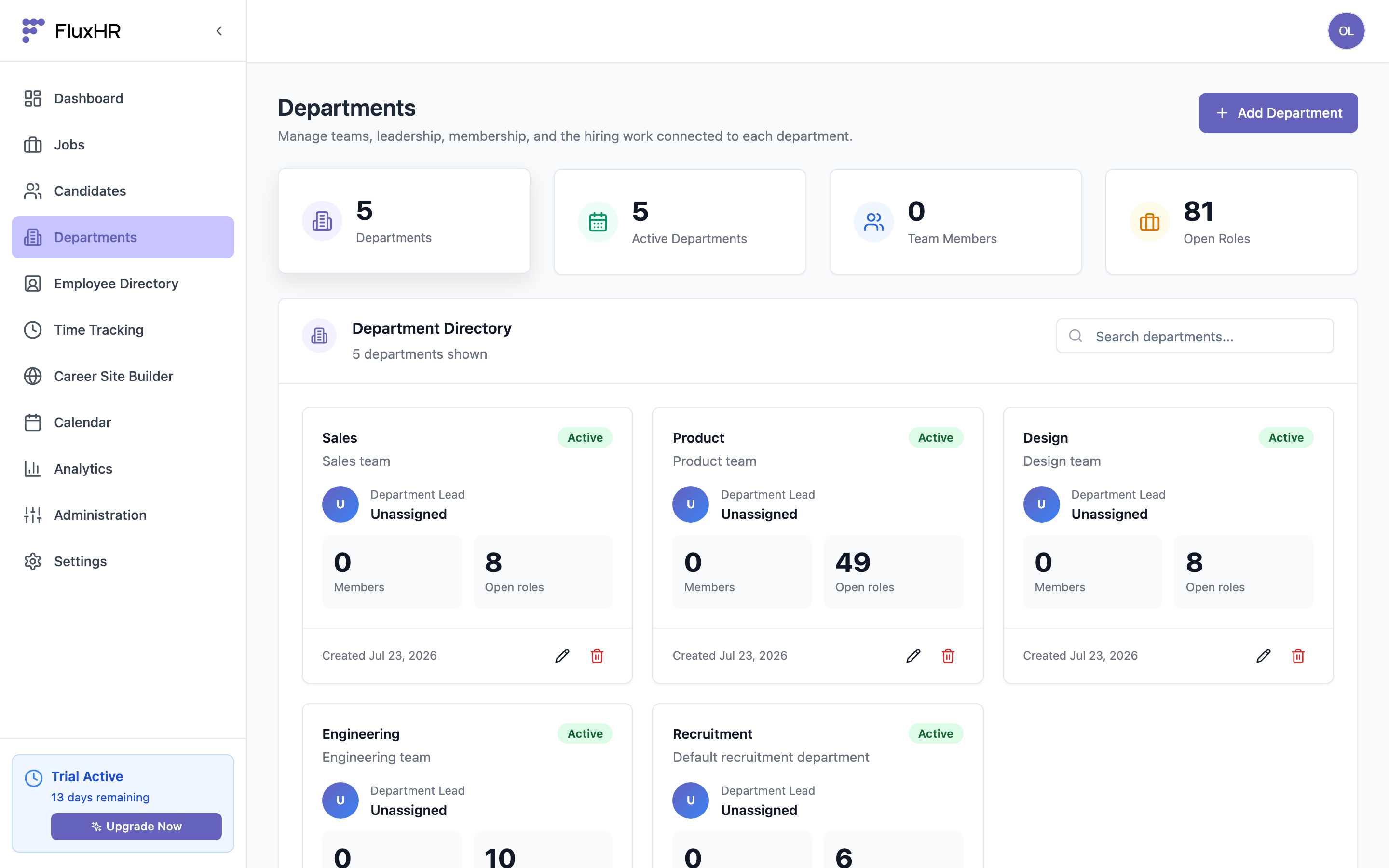Collapse the sidebar with the chevron
Viewport: 1389px width, 868px height.
(218, 31)
